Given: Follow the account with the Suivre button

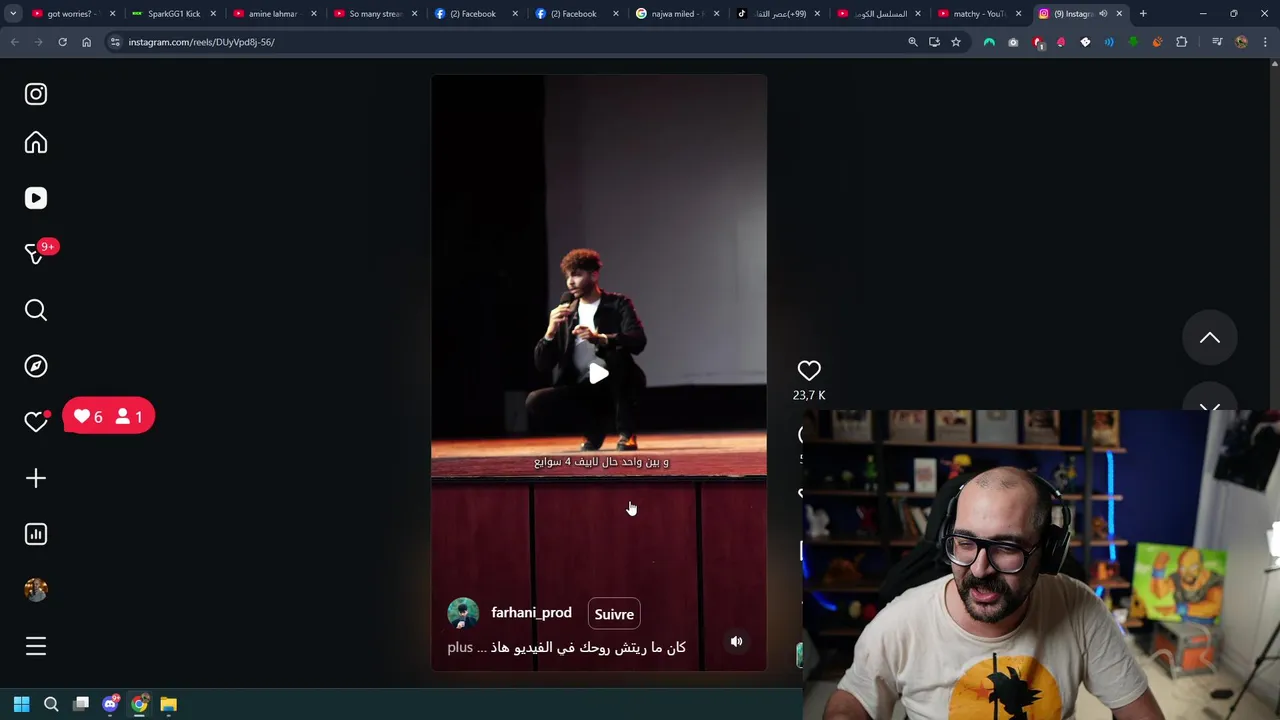Looking at the screenshot, I should (614, 614).
